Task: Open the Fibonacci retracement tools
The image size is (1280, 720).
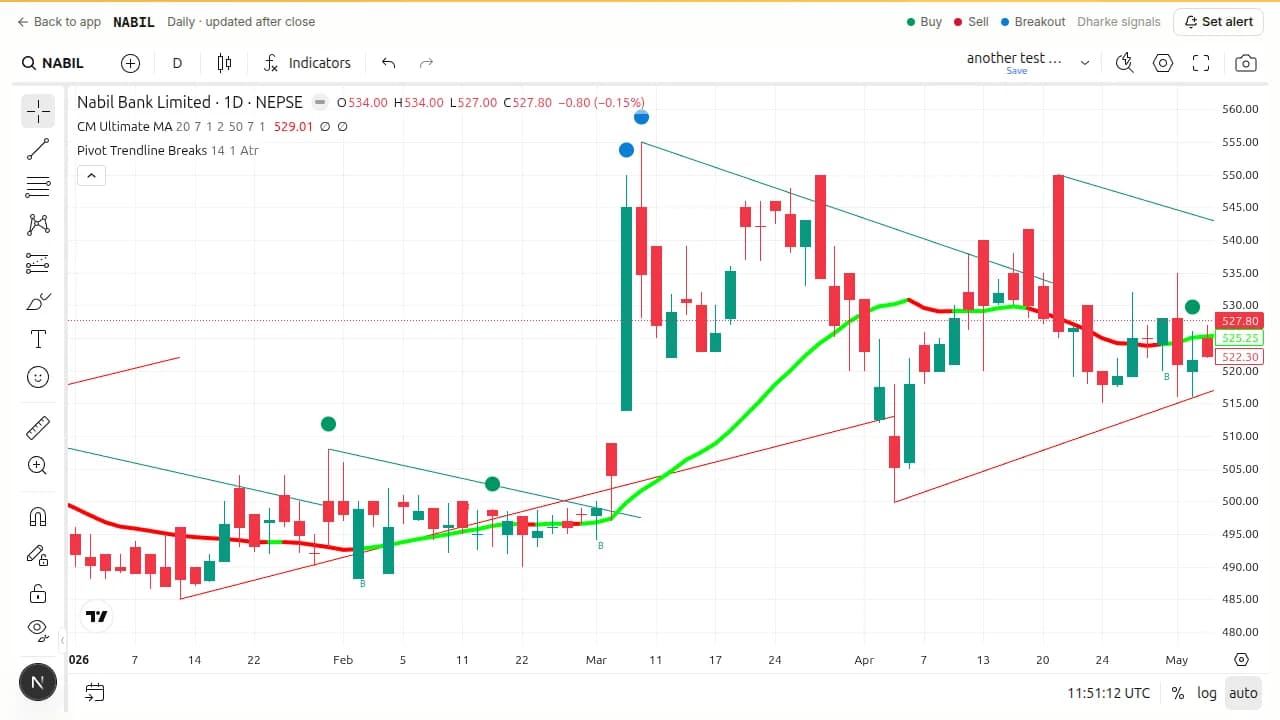Action: point(38,187)
